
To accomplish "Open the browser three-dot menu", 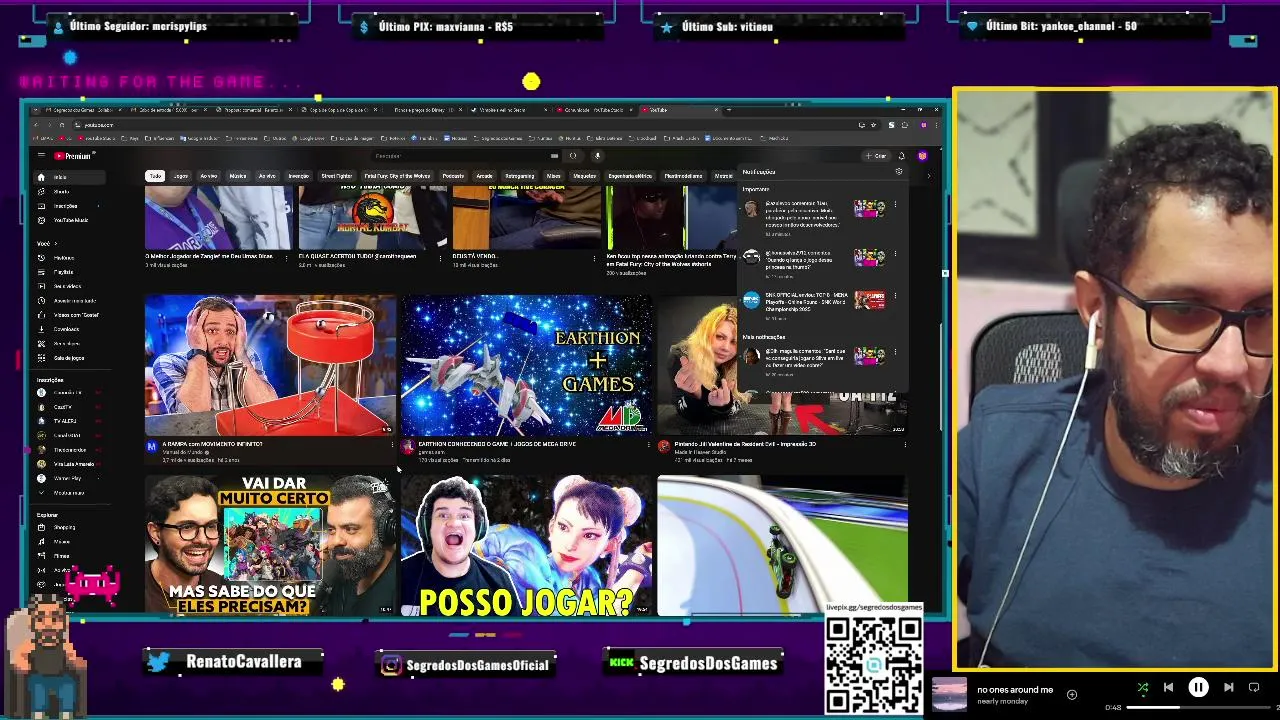I will [x=937, y=125].
